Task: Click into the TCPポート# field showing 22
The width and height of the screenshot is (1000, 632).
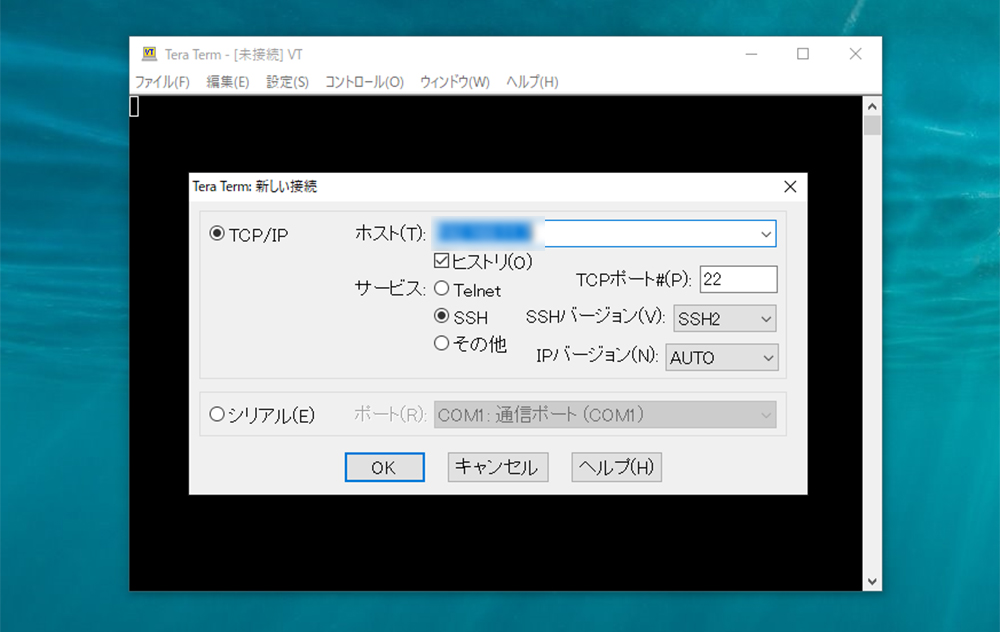Action: (738, 279)
